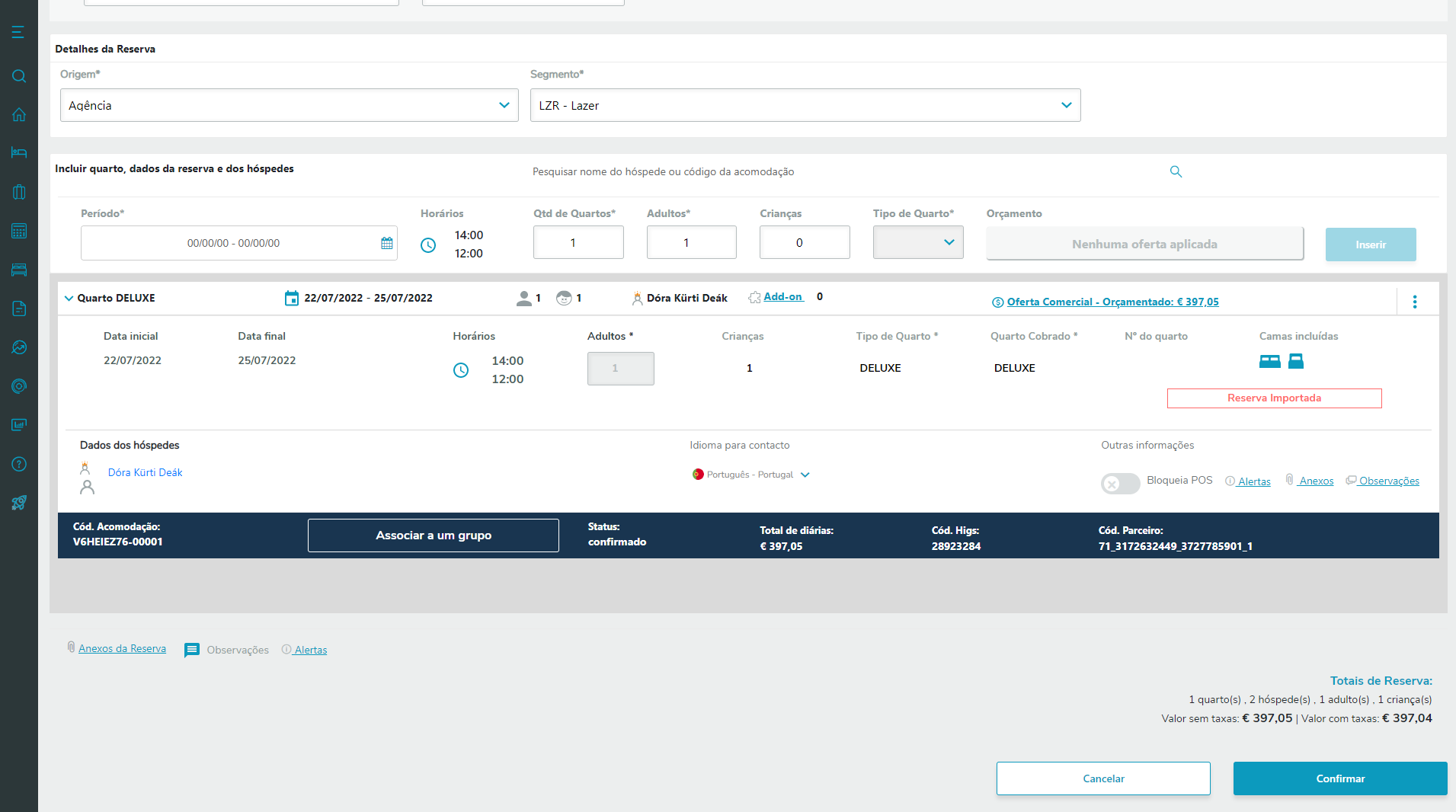Click the hamburger menu icon in sidebar
Viewport: 1456px width, 812px height.
(x=18, y=32)
